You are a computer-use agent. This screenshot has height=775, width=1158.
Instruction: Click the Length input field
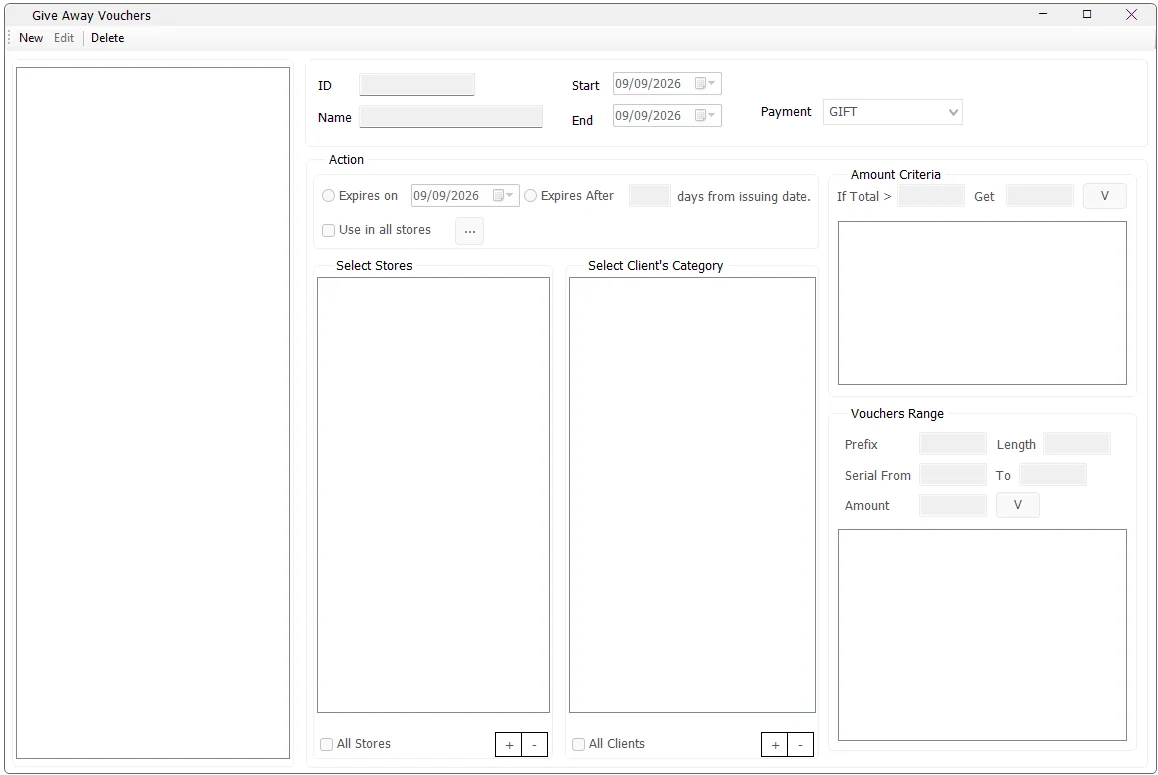point(1077,444)
